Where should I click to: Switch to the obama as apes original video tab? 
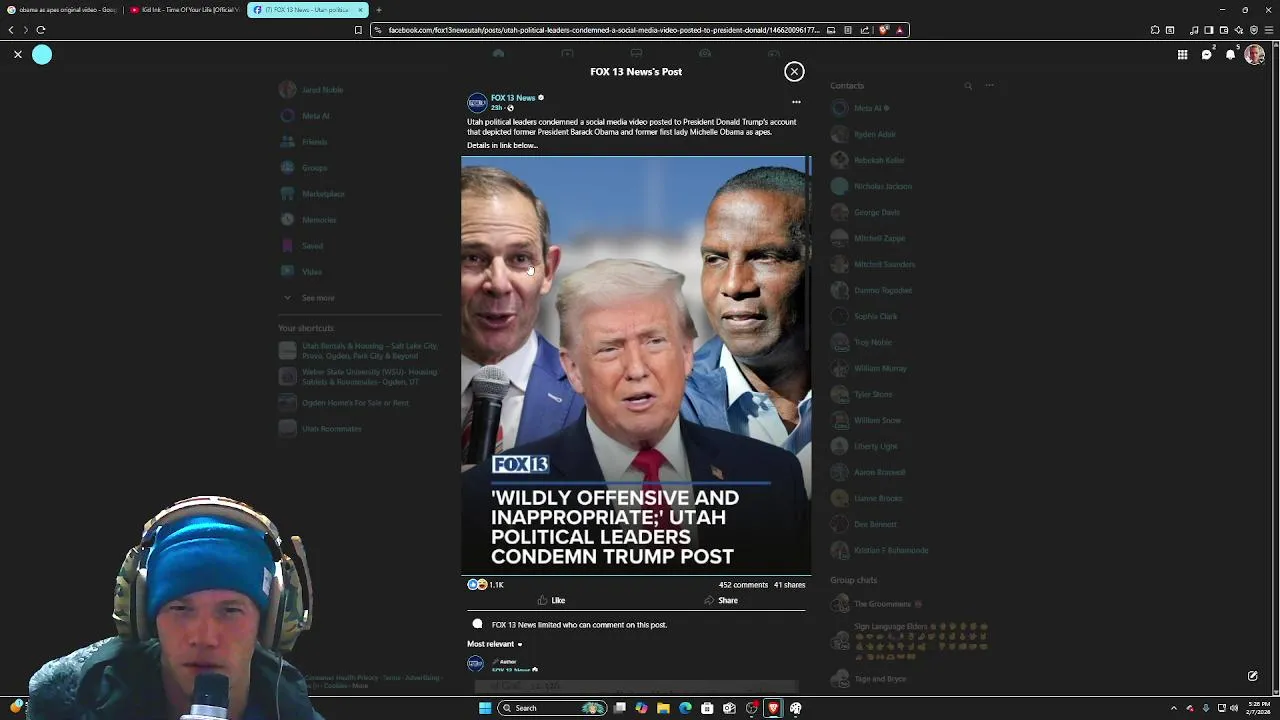point(61,10)
